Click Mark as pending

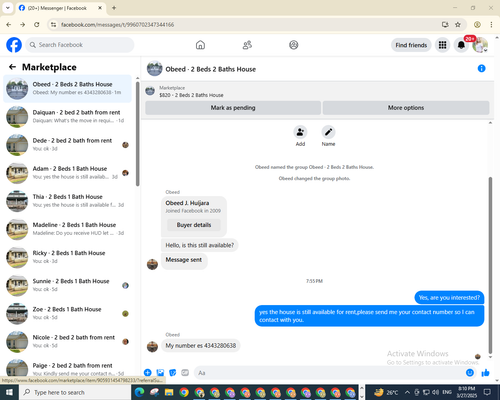233,108
